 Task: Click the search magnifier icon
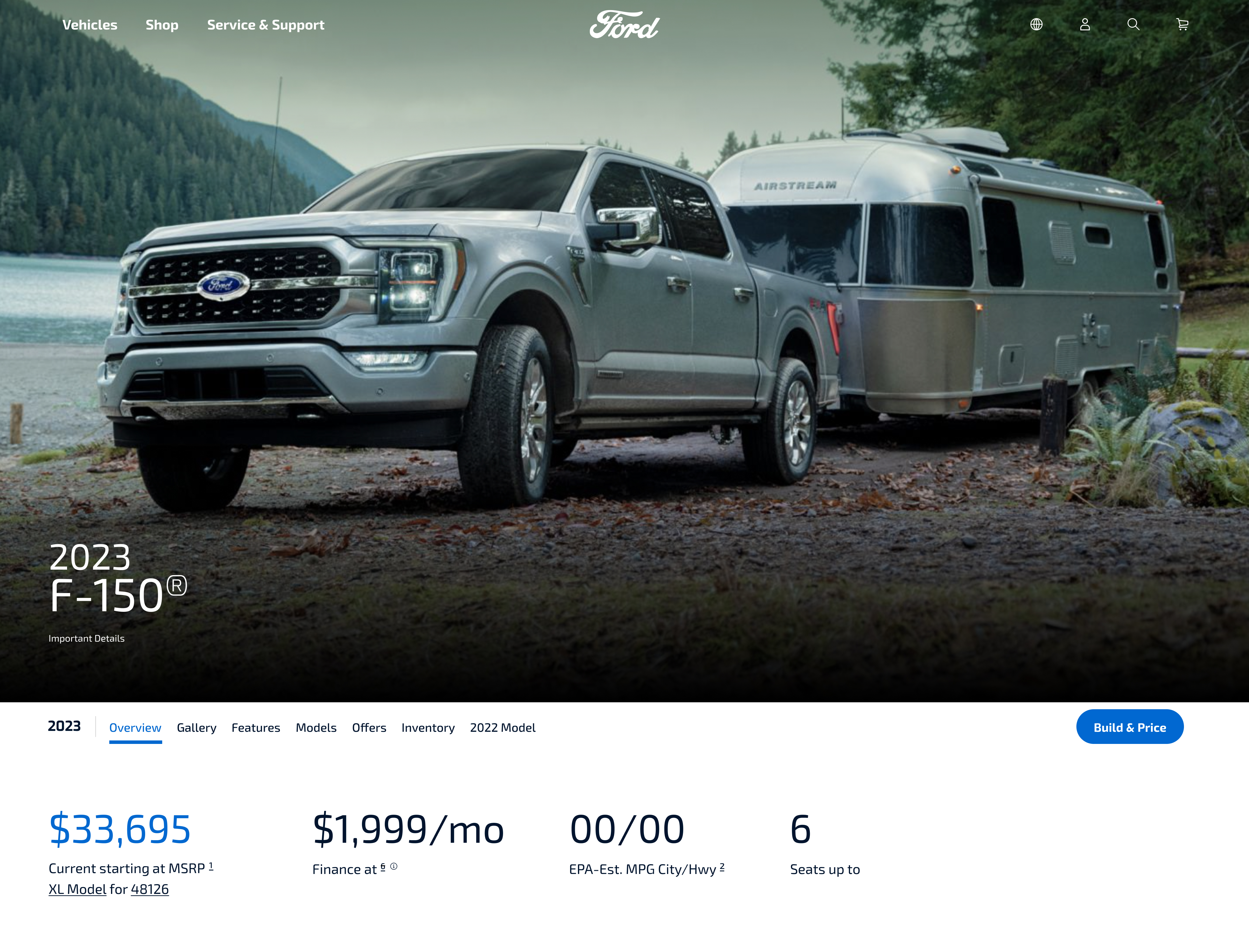pyautogui.click(x=1133, y=24)
